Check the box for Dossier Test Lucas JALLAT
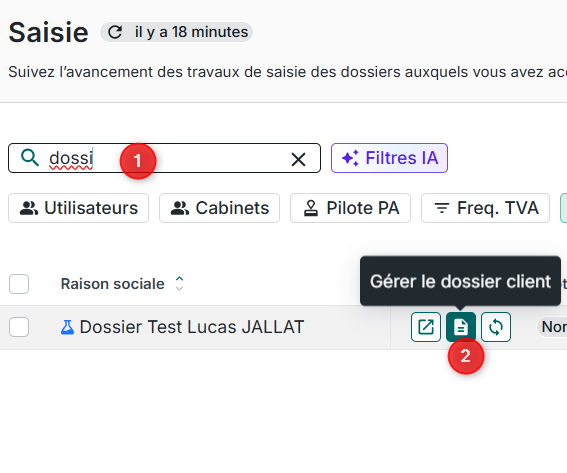567x473 pixels. point(19,327)
